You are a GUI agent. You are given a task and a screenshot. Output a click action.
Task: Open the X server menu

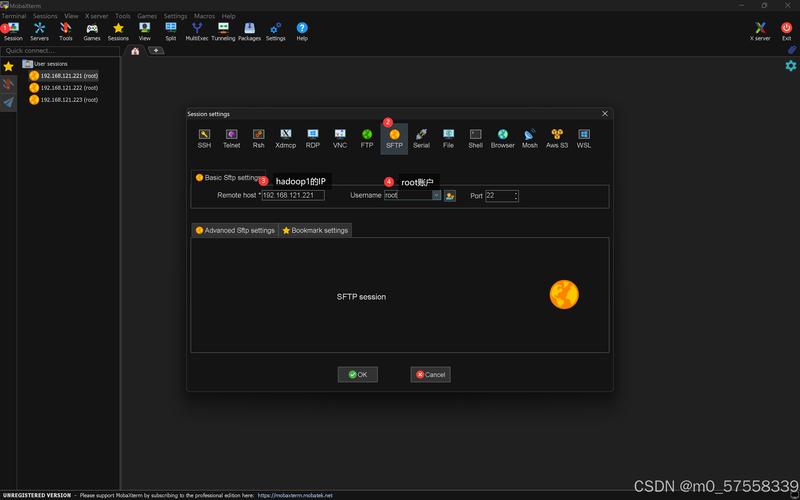(x=96, y=16)
